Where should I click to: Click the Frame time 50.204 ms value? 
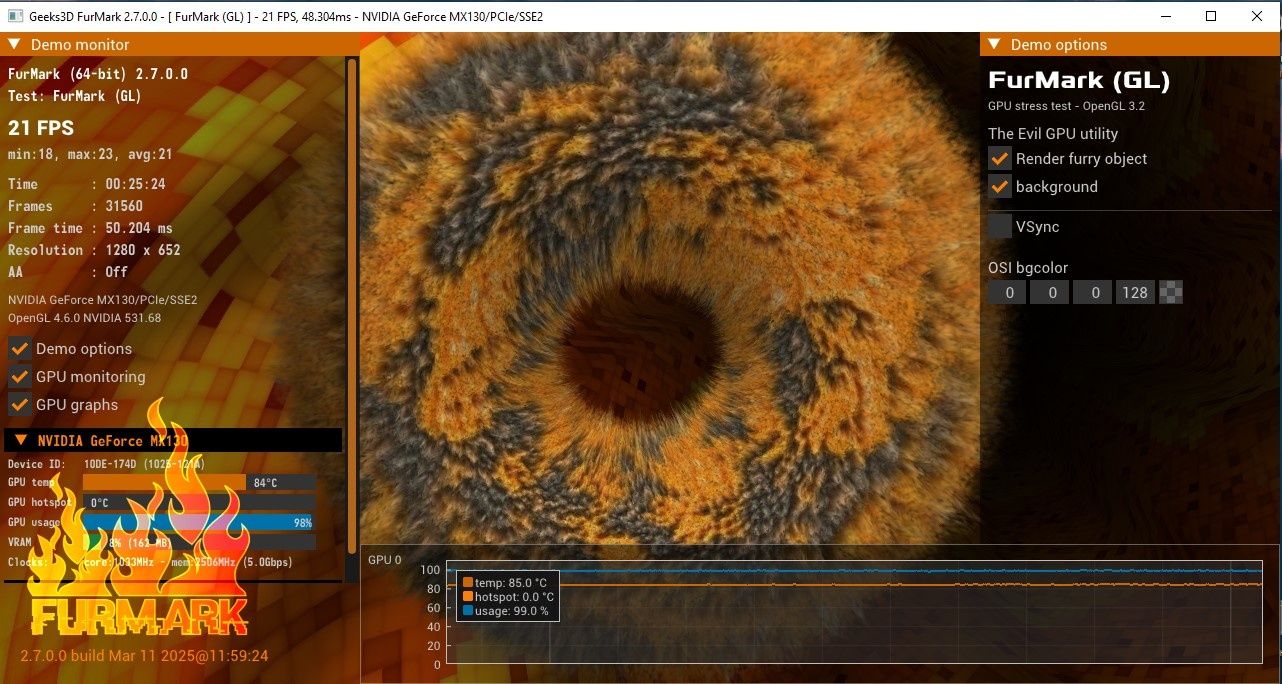pyautogui.click(x=139, y=228)
